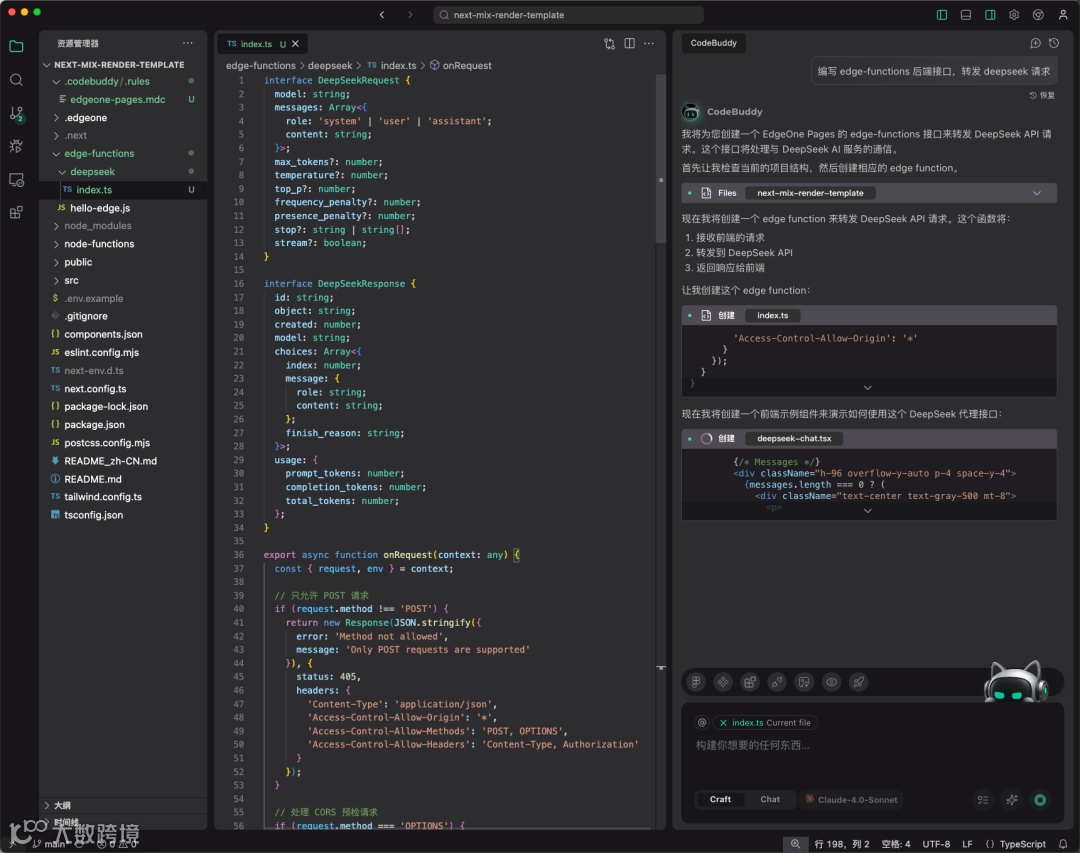The image size is (1080, 853).
Task: Open tailwind.config.ts in explorer
Action: tap(123, 497)
